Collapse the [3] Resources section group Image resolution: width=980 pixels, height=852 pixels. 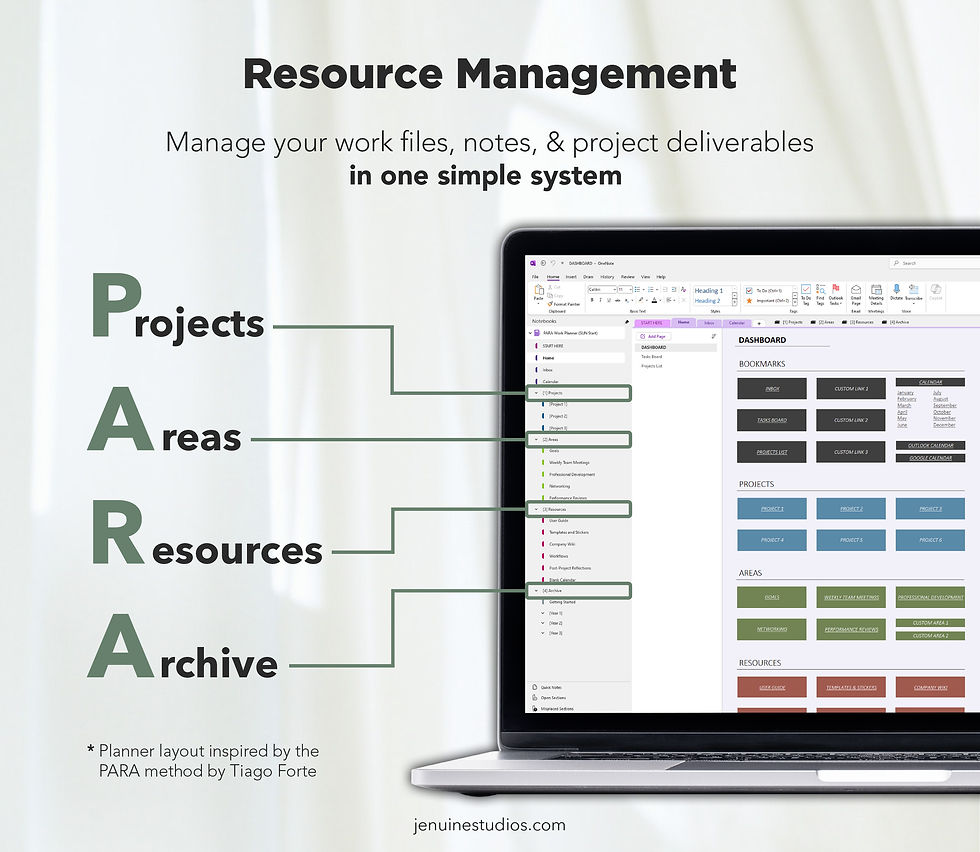click(x=536, y=509)
